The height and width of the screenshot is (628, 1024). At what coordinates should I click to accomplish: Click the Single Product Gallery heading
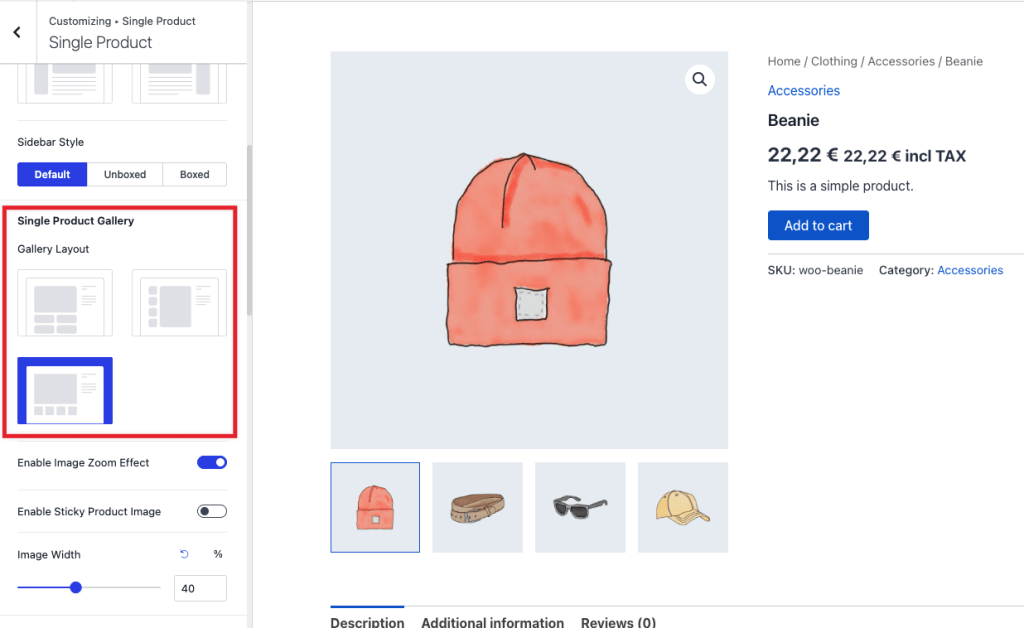click(76, 221)
